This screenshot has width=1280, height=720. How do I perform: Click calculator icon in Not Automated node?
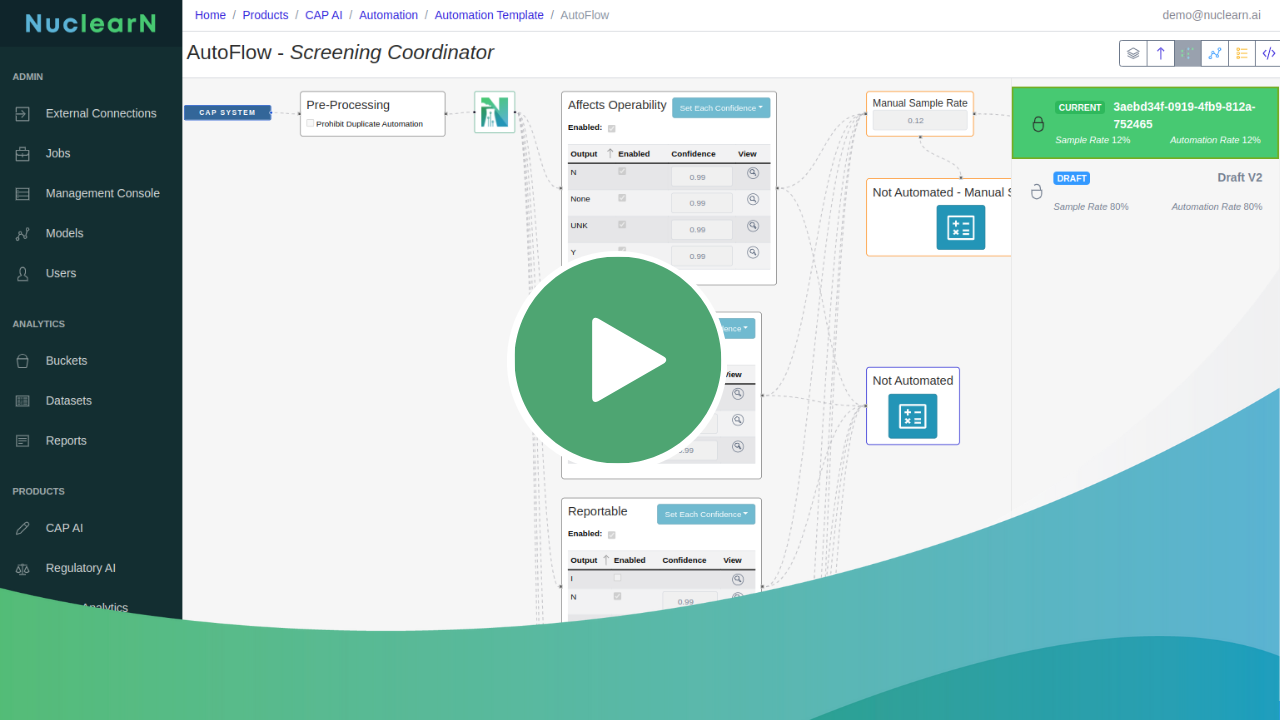(x=913, y=417)
